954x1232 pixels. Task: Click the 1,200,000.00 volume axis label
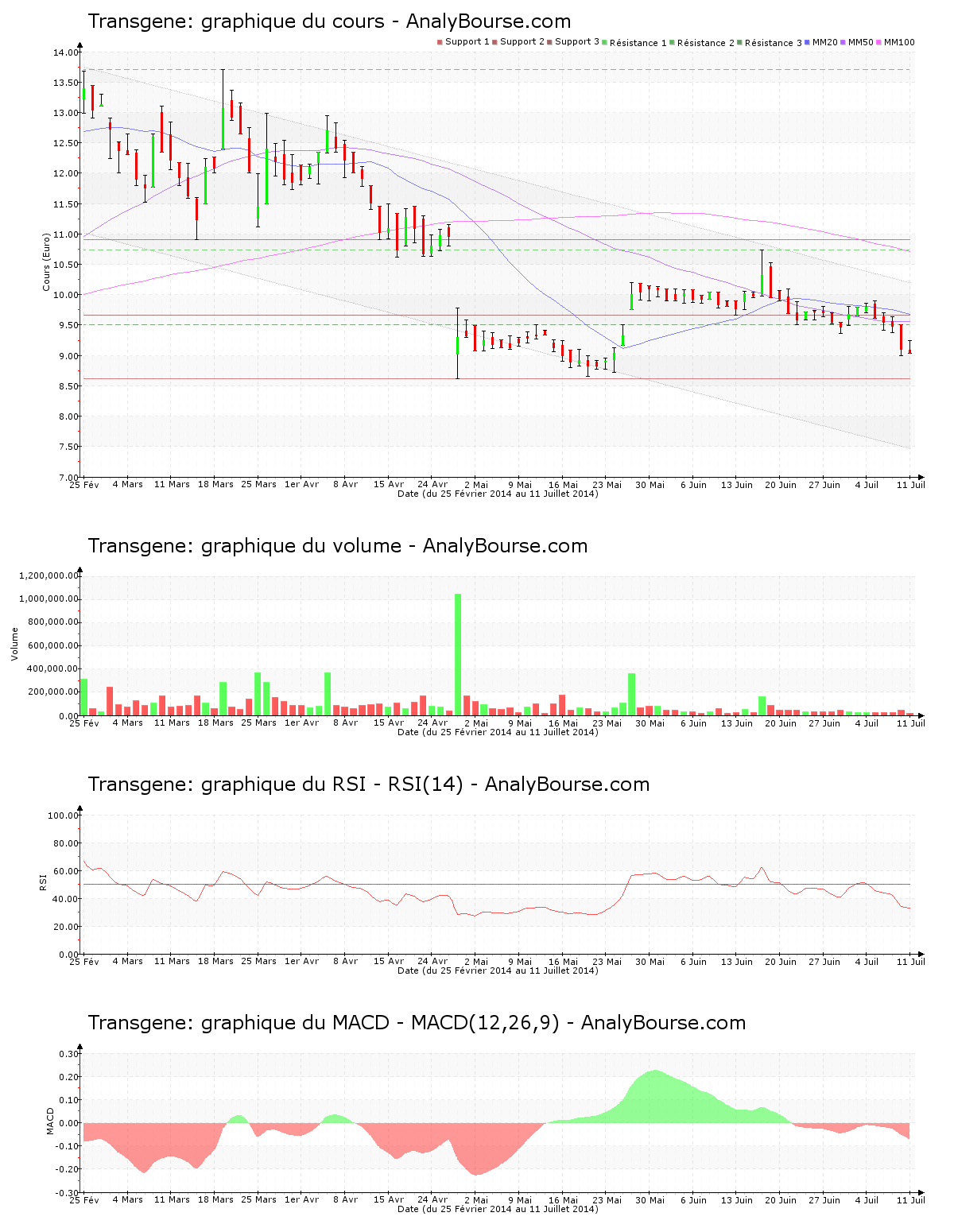(x=48, y=575)
